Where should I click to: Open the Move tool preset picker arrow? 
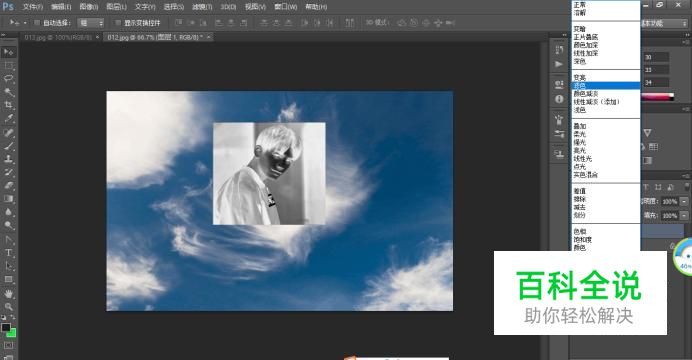click(x=25, y=23)
